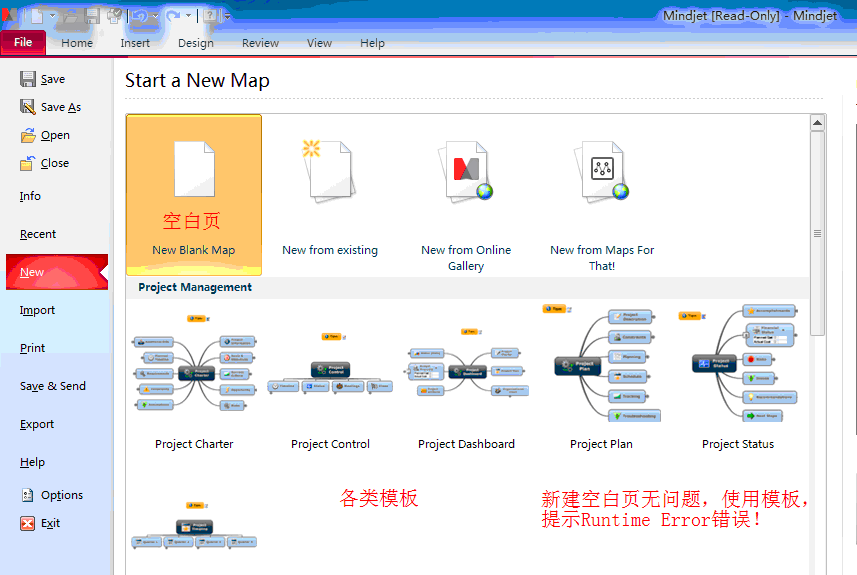Image resolution: width=857 pixels, height=575 pixels.
Task: Click the Save disk icon in sidebar
Action: coord(28,79)
